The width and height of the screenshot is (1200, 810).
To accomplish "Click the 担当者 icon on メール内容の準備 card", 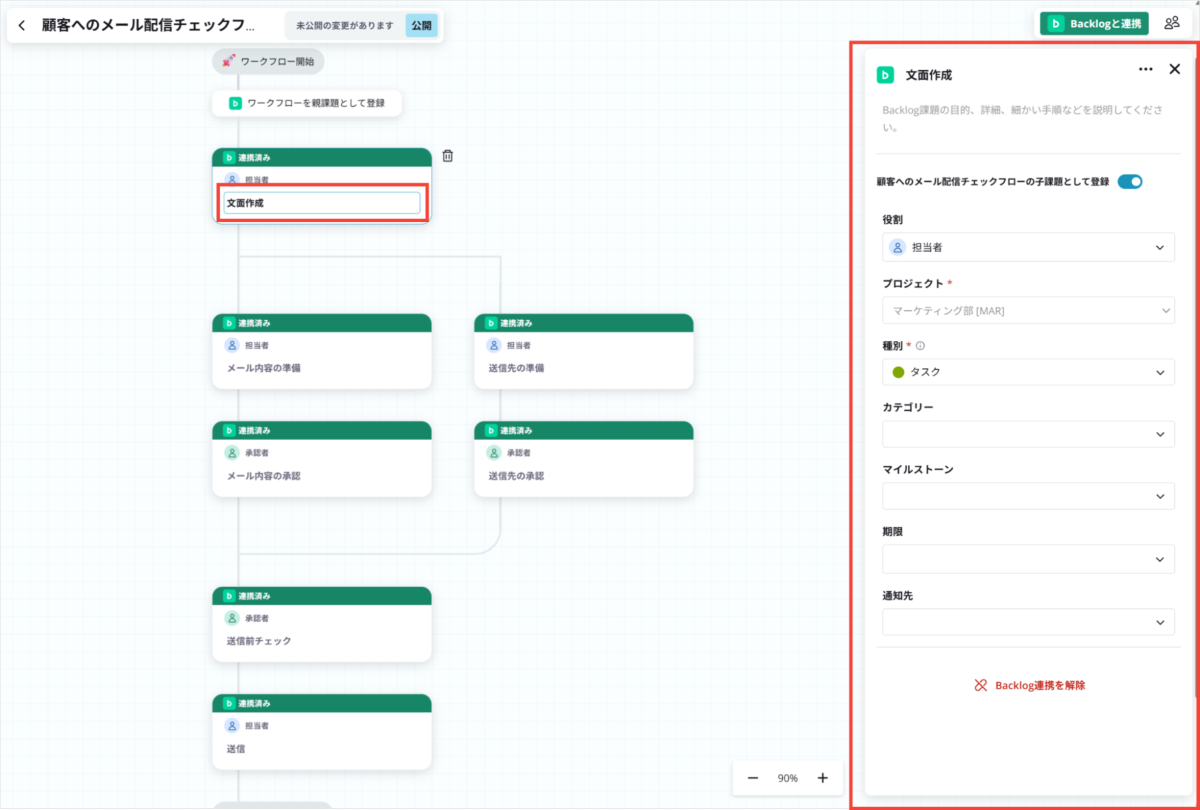I will (x=232, y=345).
